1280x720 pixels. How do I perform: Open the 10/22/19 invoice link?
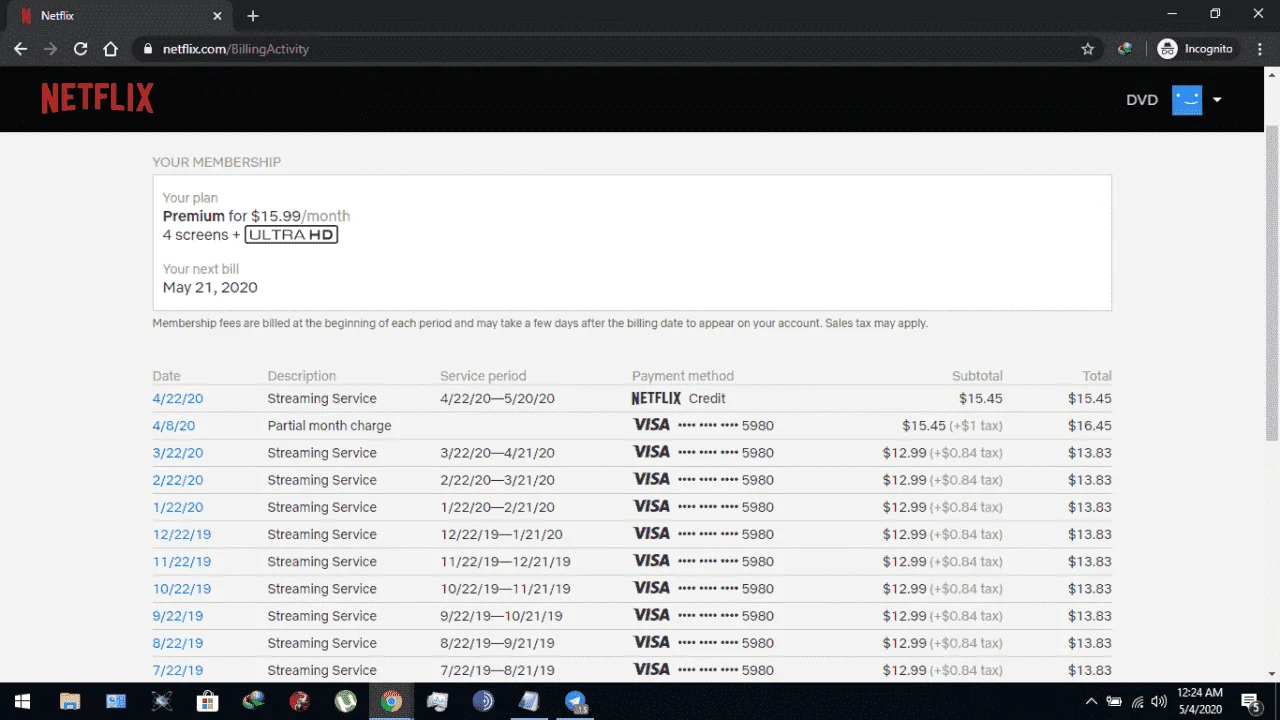[182, 588]
